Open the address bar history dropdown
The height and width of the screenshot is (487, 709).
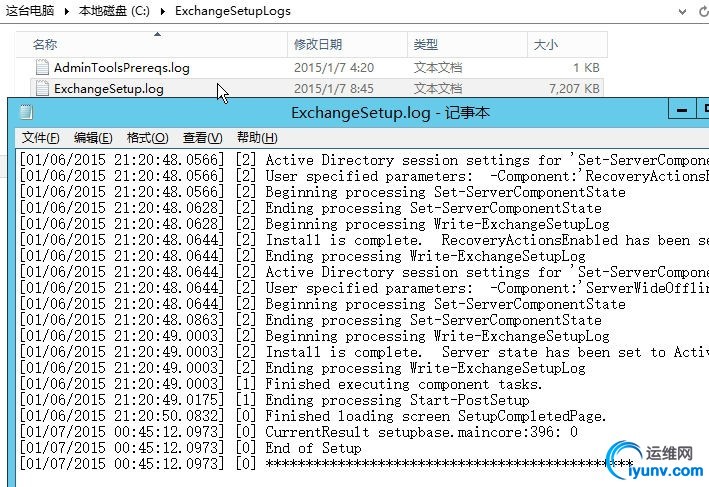(682, 12)
